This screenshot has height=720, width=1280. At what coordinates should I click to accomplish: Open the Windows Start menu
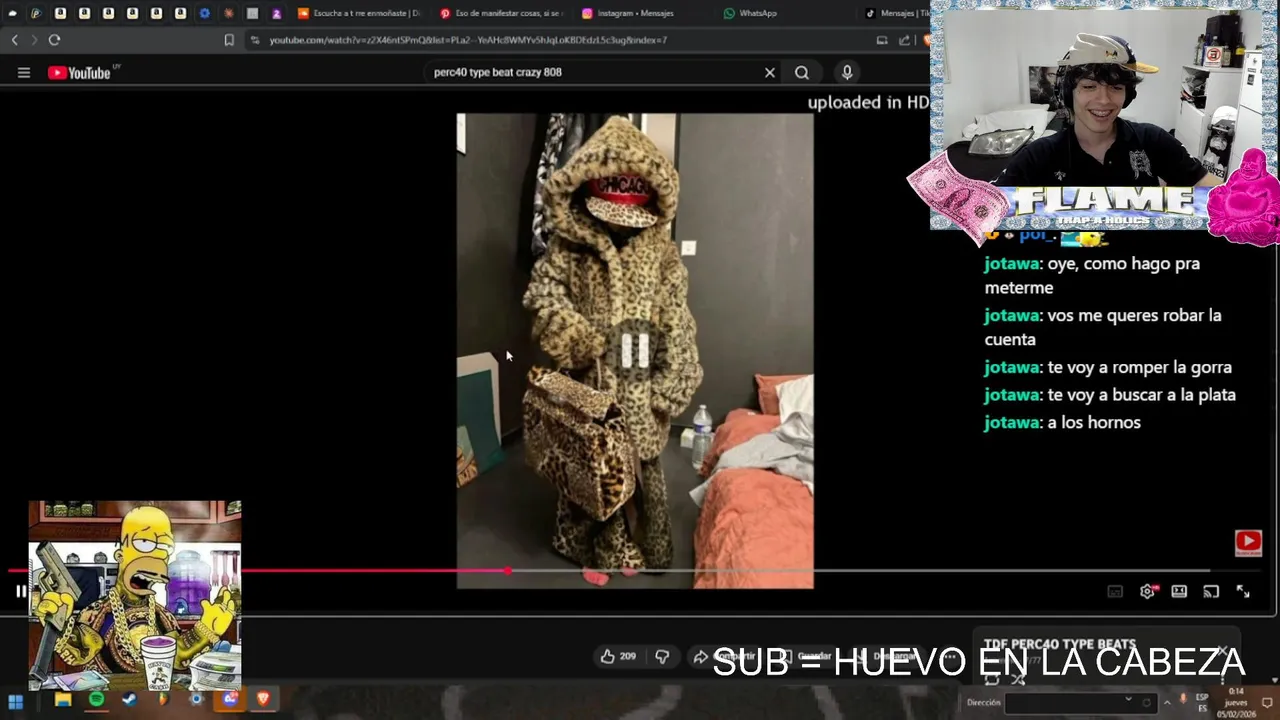(x=15, y=700)
